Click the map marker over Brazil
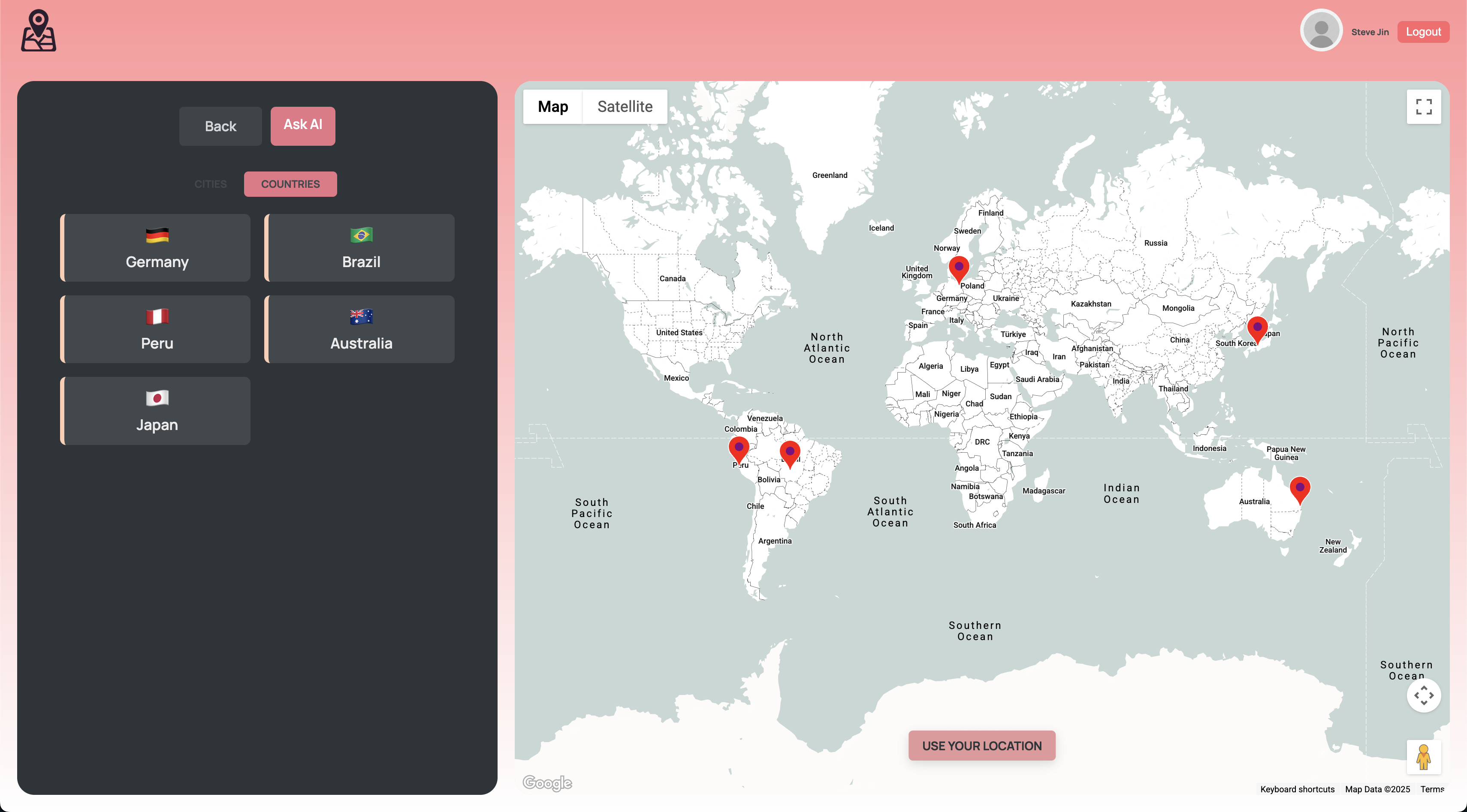Viewport: 1467px width, 812px height. click(790, 452)
